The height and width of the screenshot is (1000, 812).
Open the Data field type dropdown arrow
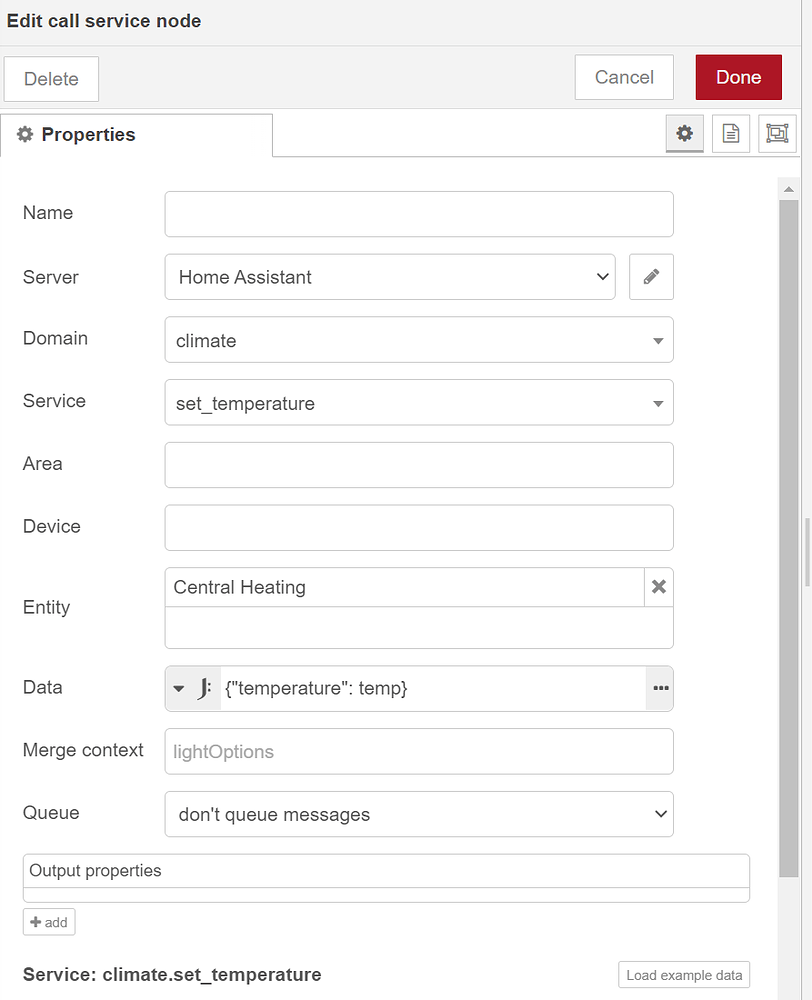click(180, 688)
